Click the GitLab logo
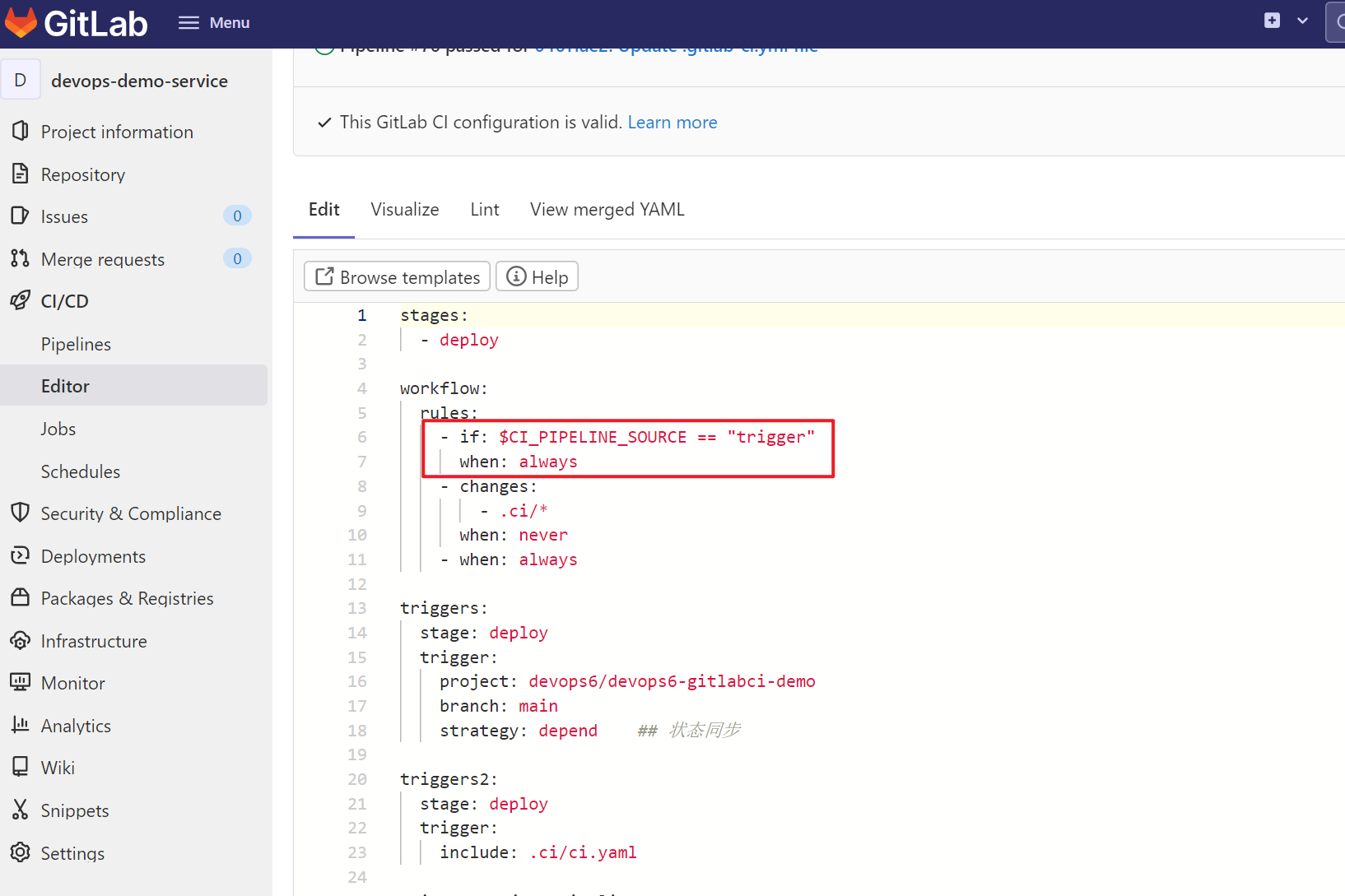 tap(77, 23)
